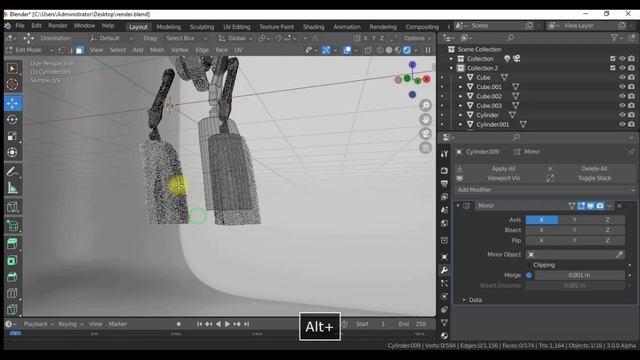This screenshot has height=360, width=640.
Task: Click the Apply All button
Action: pyautogui.click(x=503, y=169)
